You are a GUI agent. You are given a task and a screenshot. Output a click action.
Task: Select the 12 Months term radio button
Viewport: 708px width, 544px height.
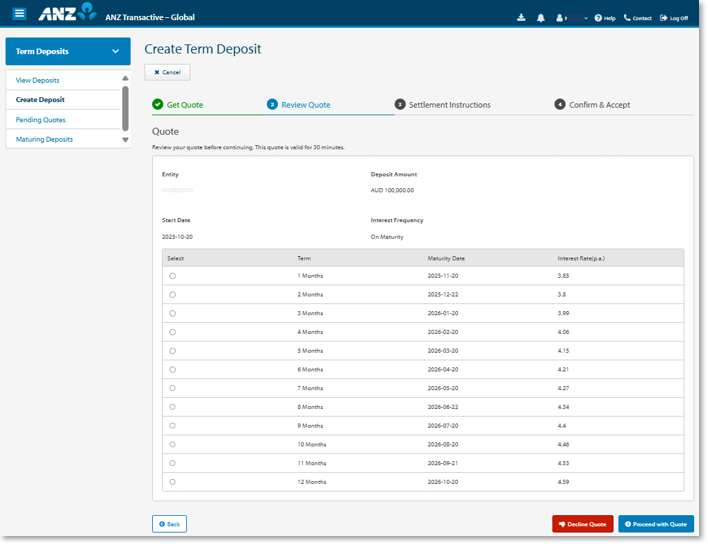(x=173, y=482)
